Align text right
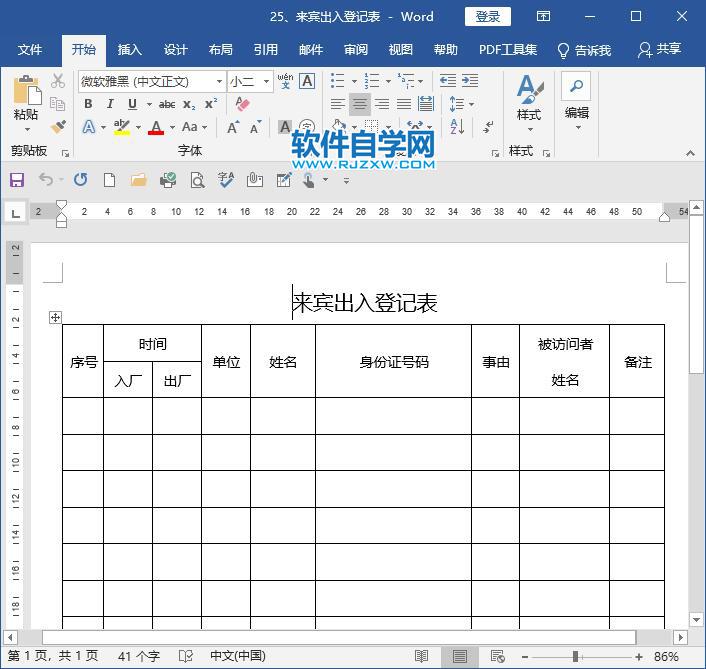Viewport: 706px width, 669px height. click(382, 104)
